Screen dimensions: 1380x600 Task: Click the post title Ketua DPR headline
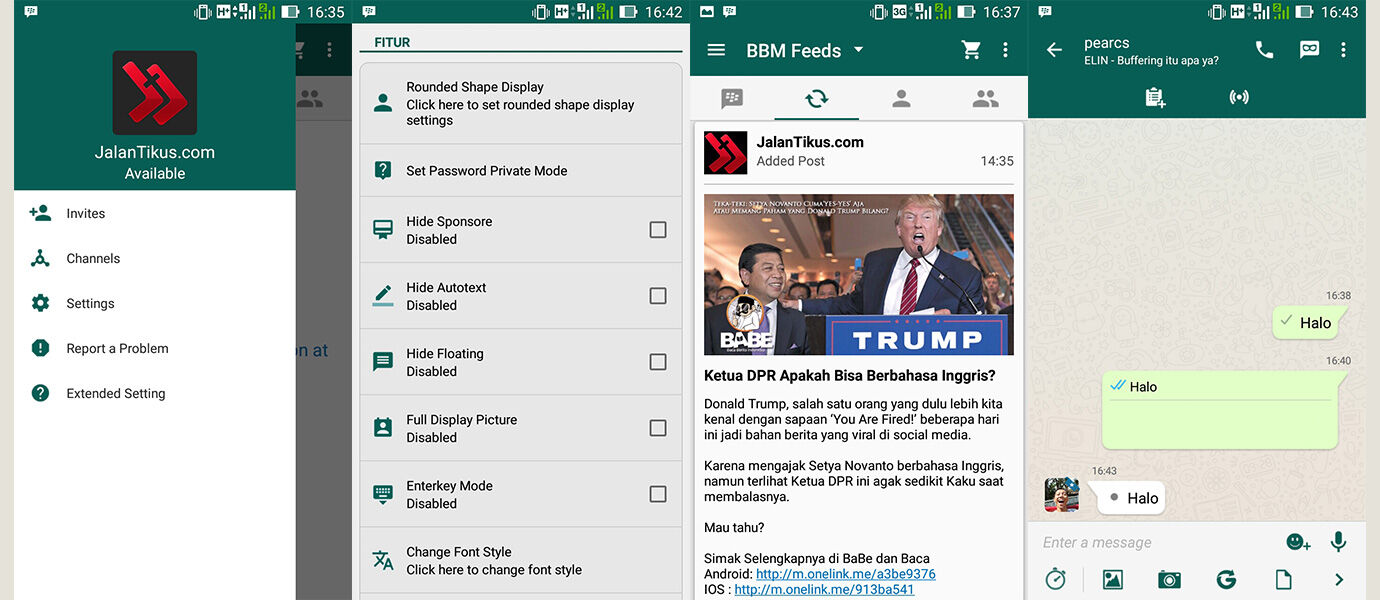click(x=850, y=376)
